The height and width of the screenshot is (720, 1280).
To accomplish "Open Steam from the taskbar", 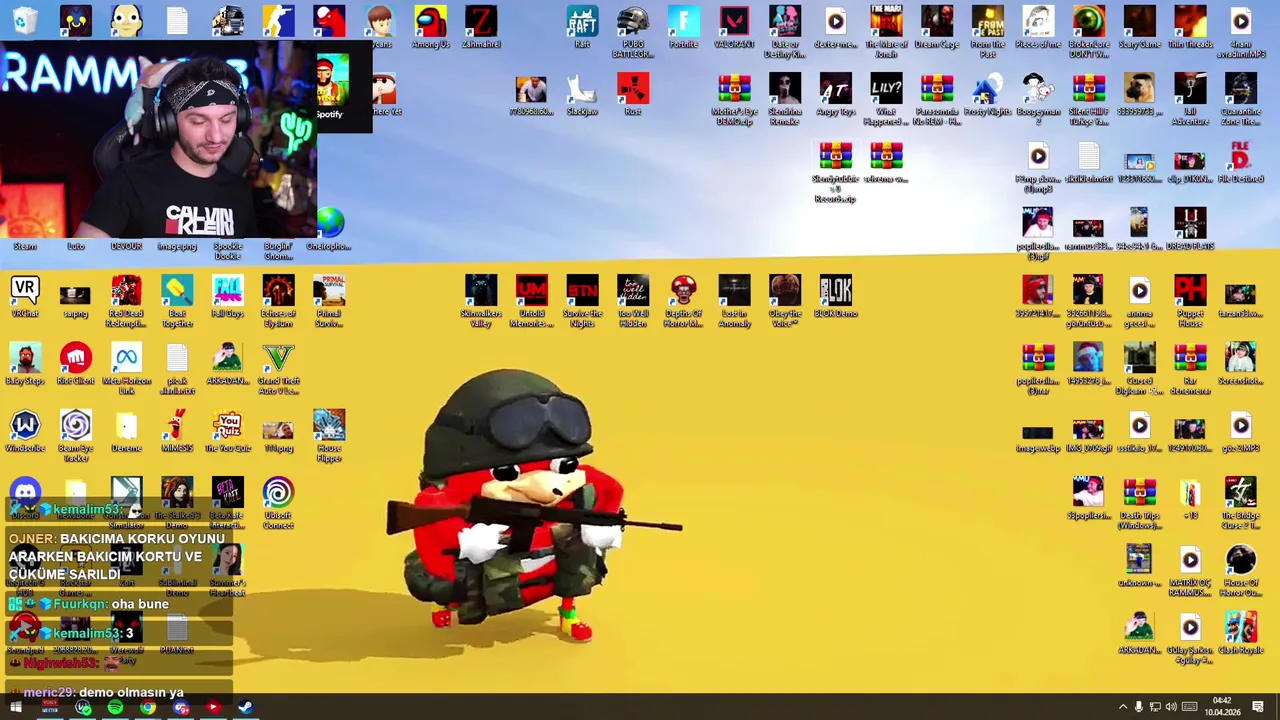I will pos(245,708).
